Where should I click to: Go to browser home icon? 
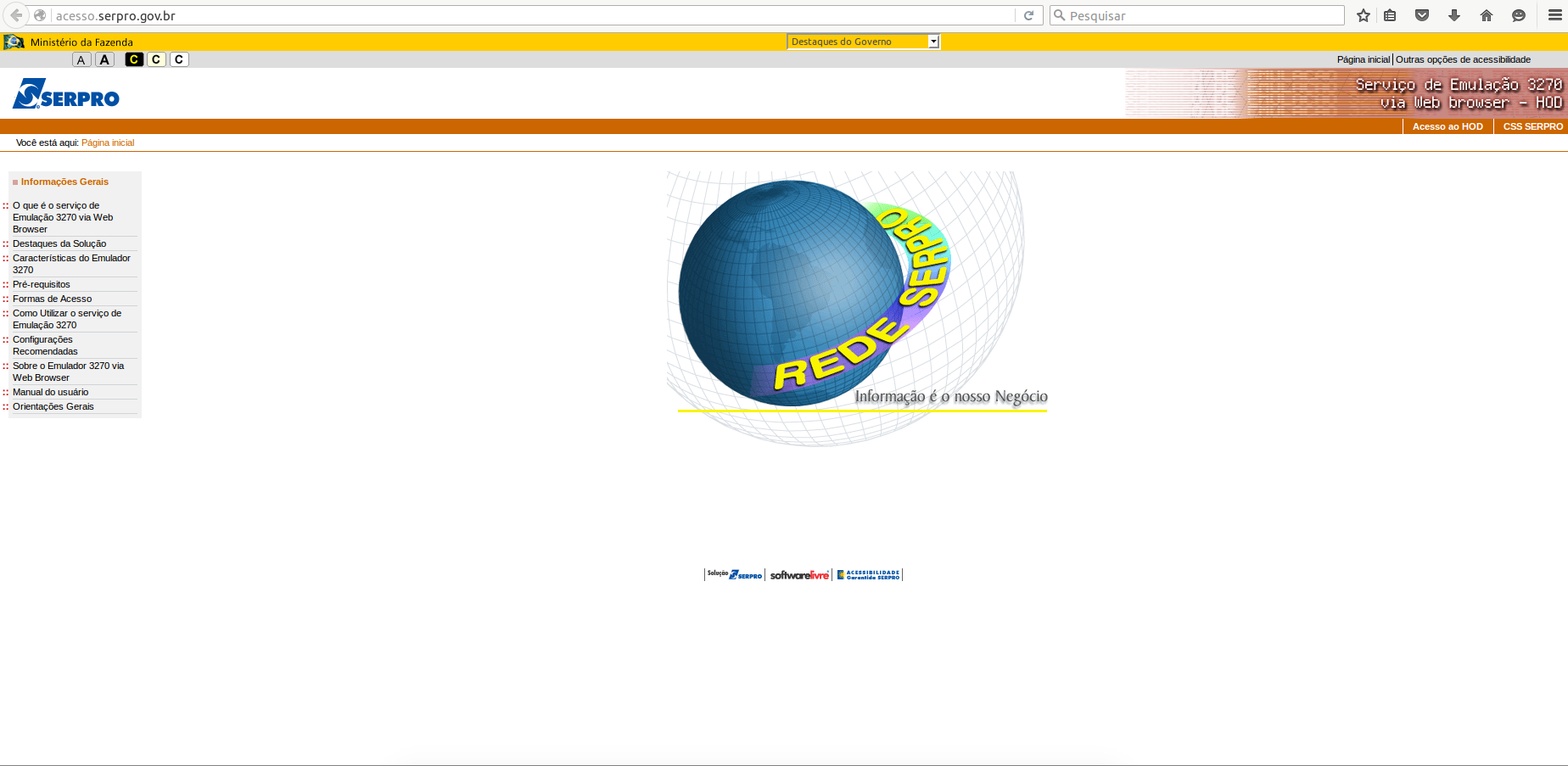(x=1487, y=15)
